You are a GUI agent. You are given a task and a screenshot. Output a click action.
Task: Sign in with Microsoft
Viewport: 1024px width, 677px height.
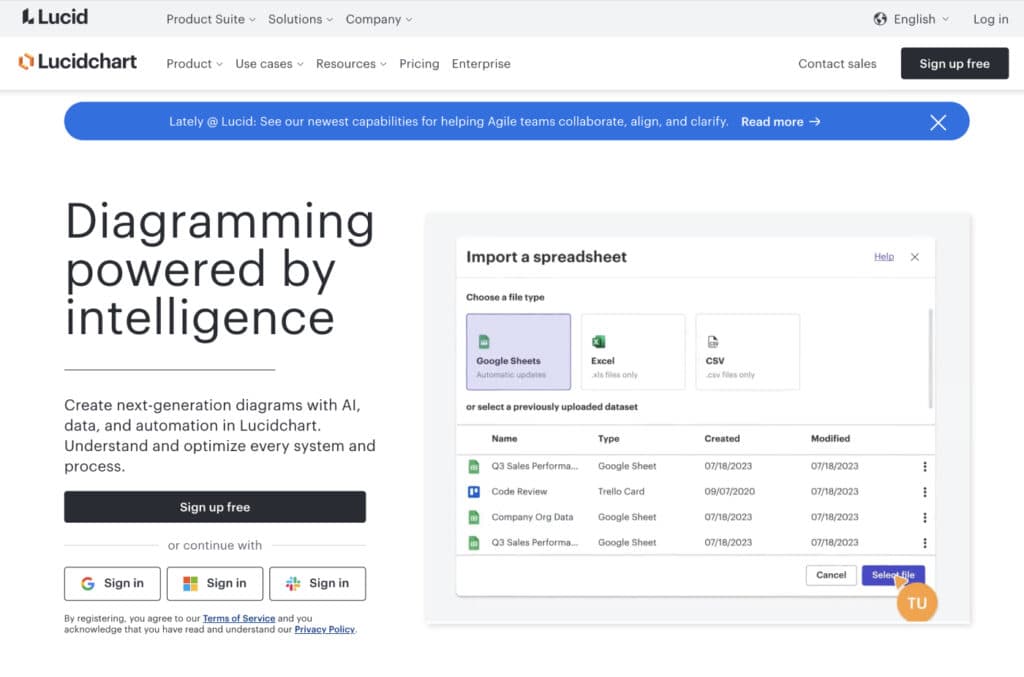[x=215, y=583]
